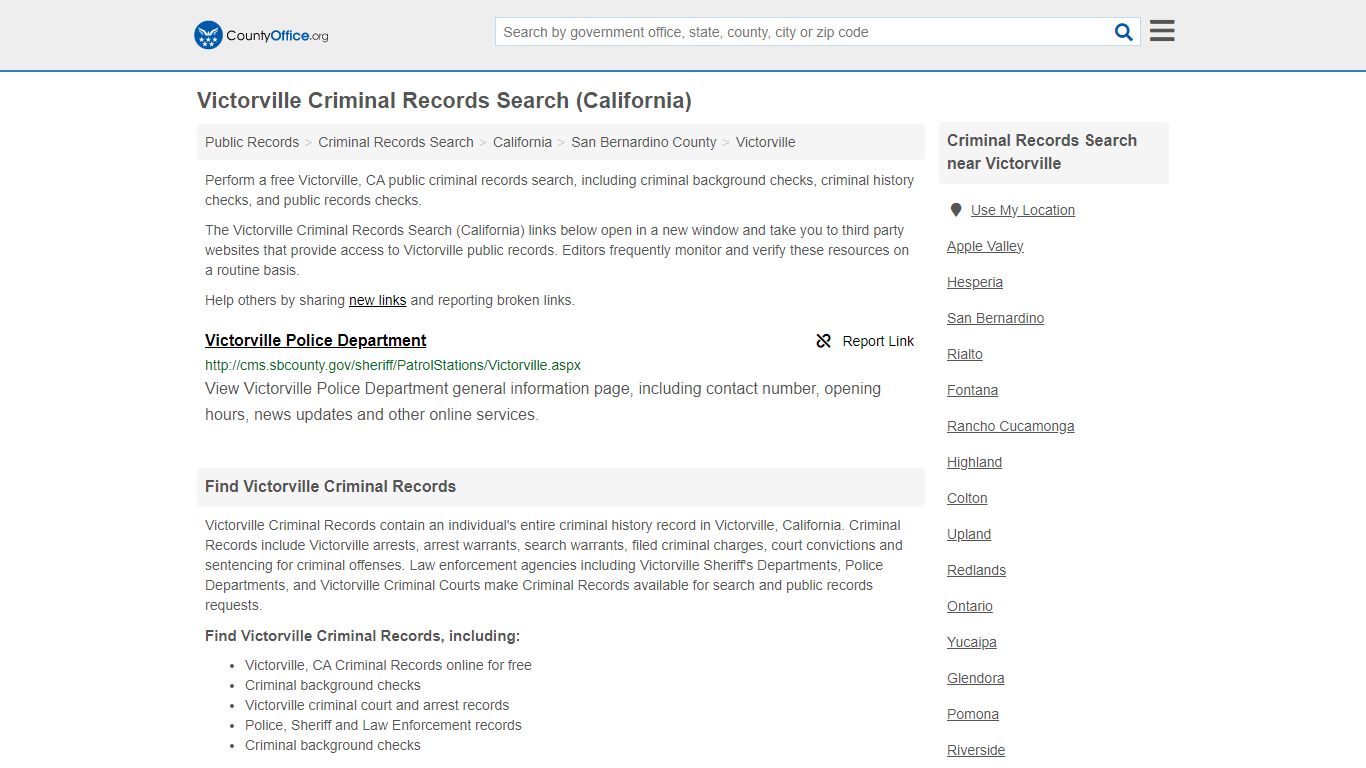Image resolution: width=1366 pixels, height=768 pixels.
Task: Click the location pin icon
Action: tap(956, 210)
